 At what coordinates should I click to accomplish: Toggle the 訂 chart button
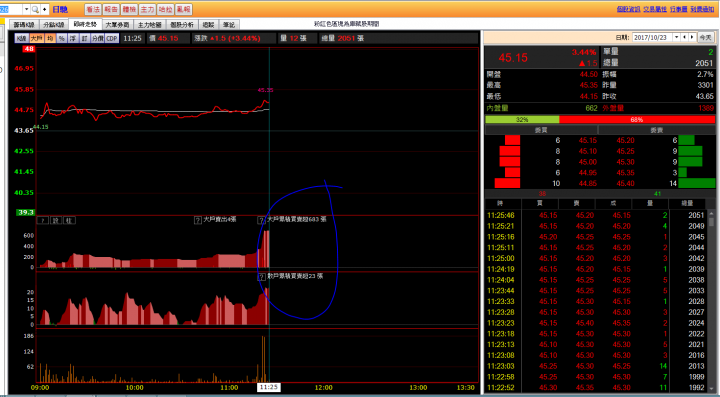[x=84, y=38]
